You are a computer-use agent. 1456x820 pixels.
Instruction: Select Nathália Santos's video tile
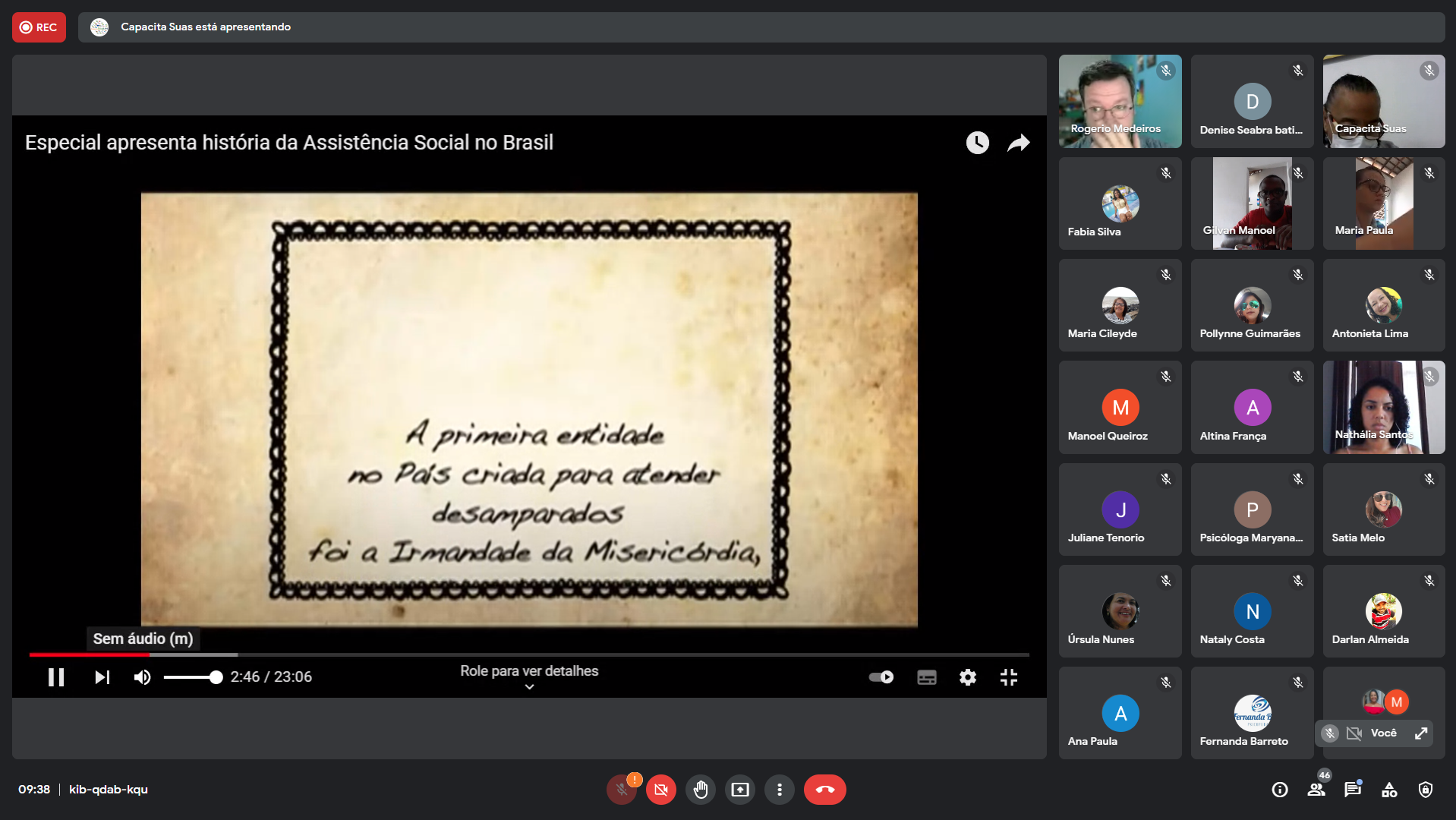click(x=1383, y=408)
